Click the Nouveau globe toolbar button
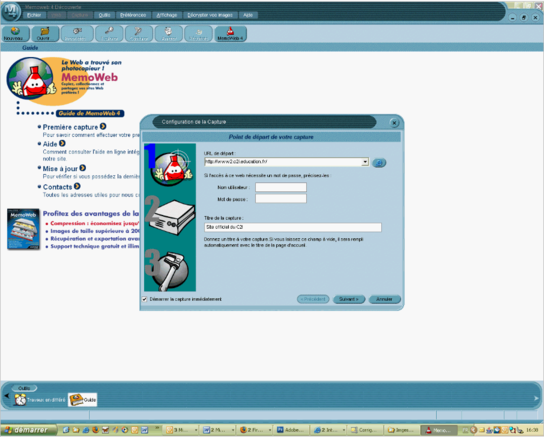 (x=15, y=34)
